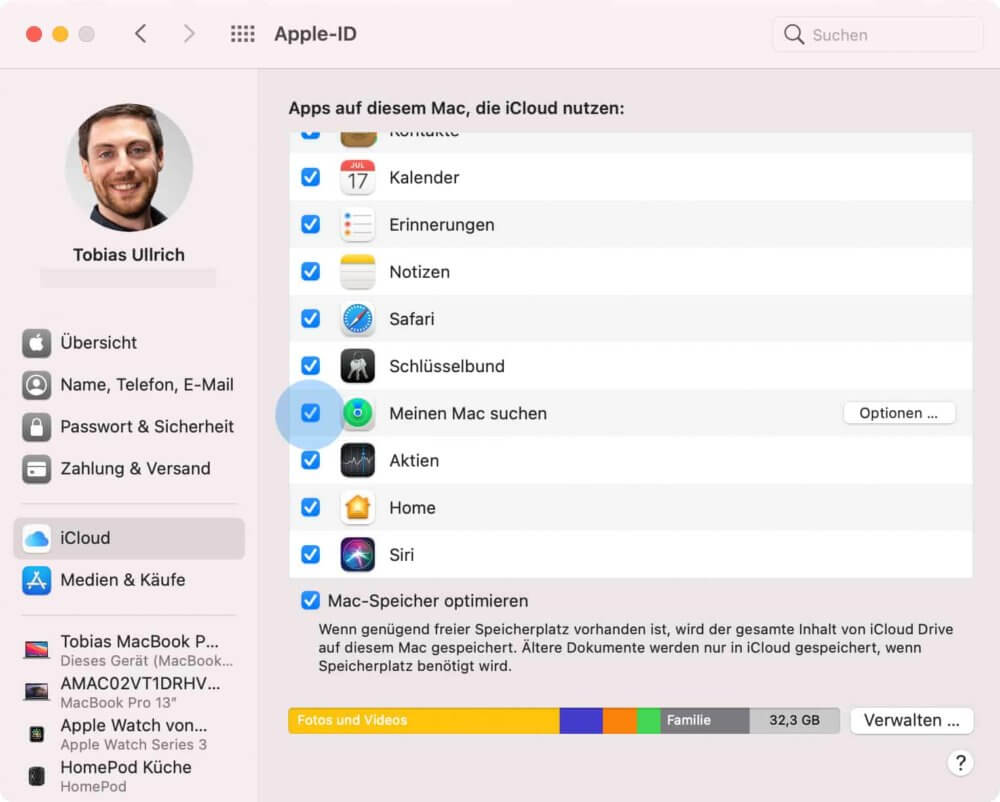
Task: Toggle the Home checkbox
Action: 311,507
